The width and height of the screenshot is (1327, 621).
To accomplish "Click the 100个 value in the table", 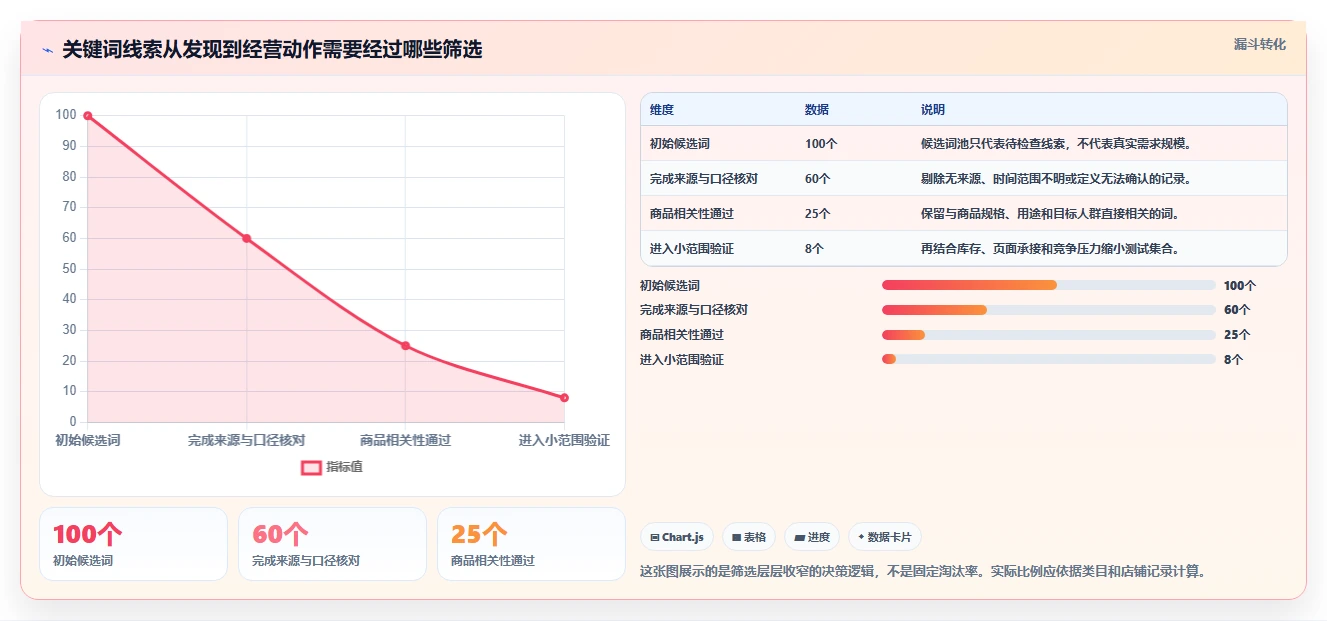I will tap(821, 144).
